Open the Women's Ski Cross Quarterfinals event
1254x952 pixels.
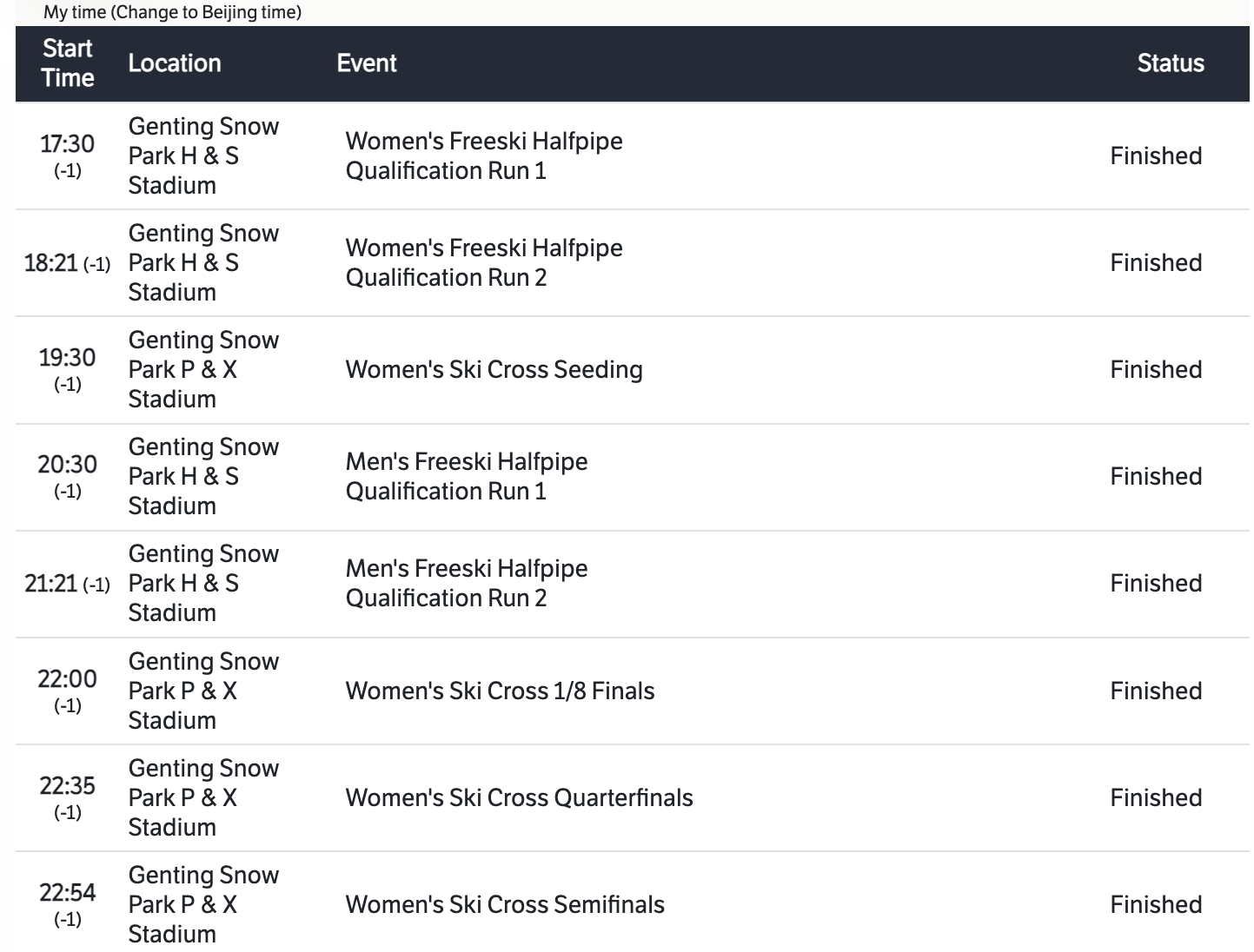coord(519,798)
